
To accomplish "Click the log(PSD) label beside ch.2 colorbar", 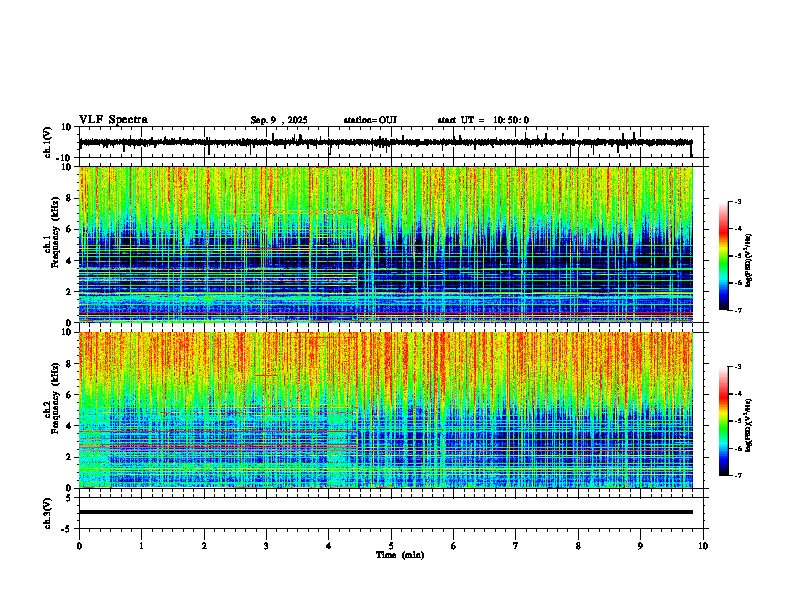I will click(x=749, y=426).
